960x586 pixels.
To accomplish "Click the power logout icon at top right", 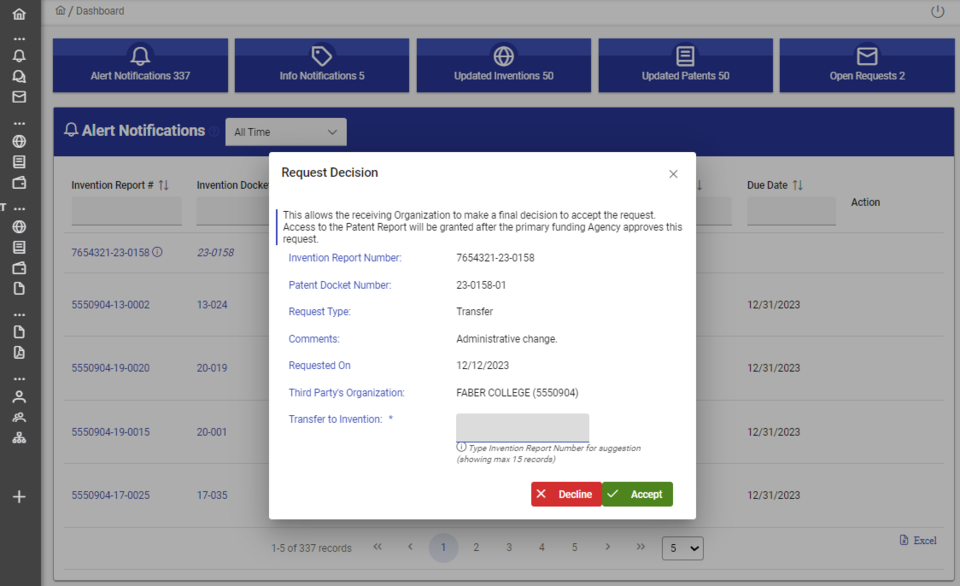I will pyautogui.click(x=937, y=10).
